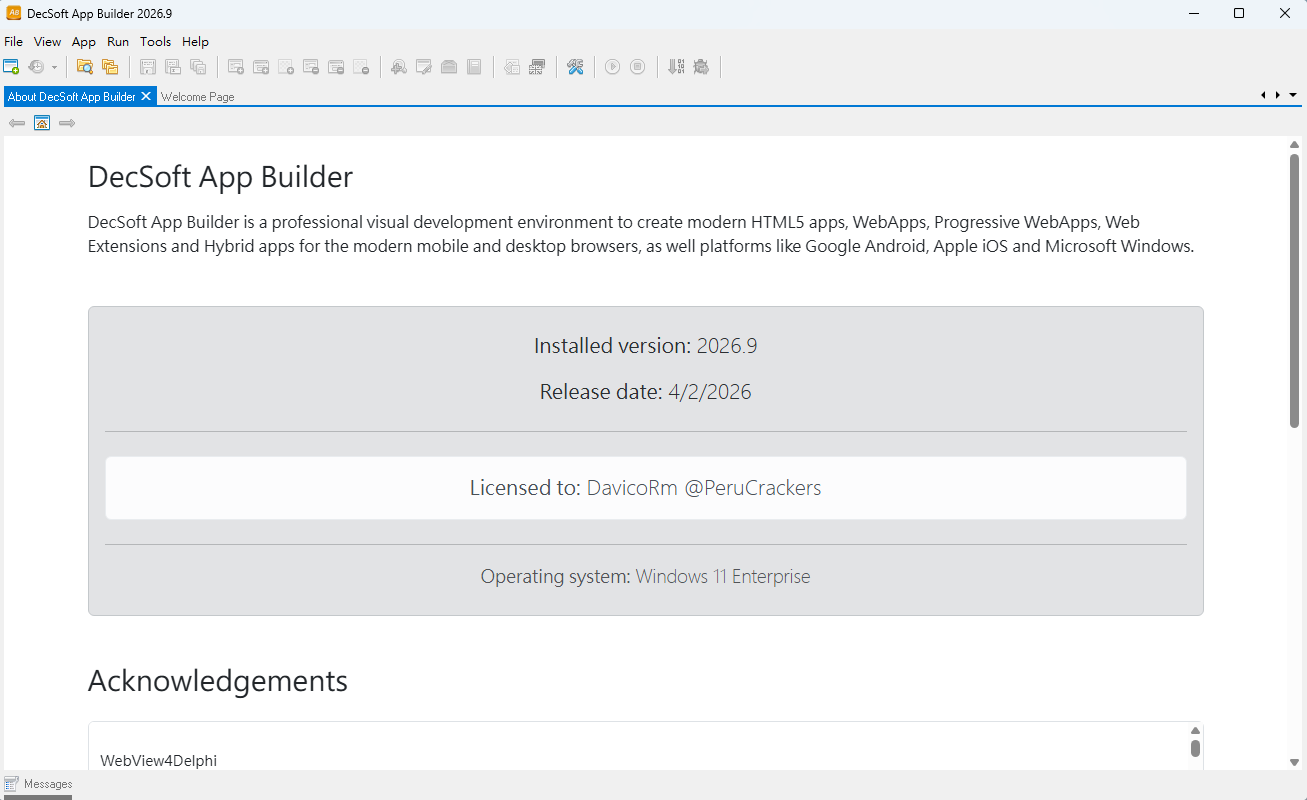Open the View menu

point(47,42)
